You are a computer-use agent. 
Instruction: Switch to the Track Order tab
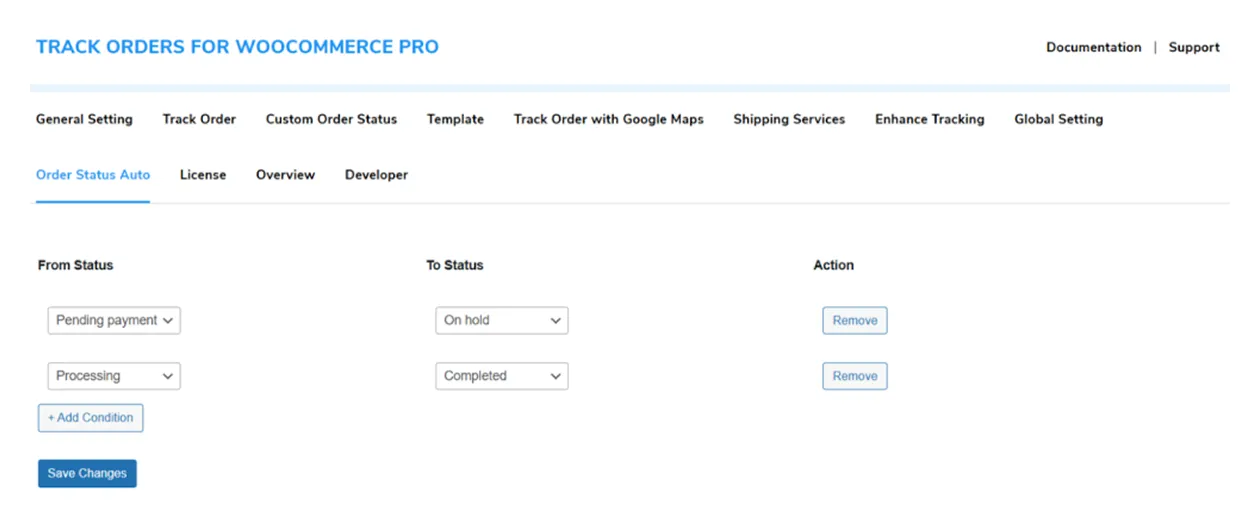coord(199,119)
